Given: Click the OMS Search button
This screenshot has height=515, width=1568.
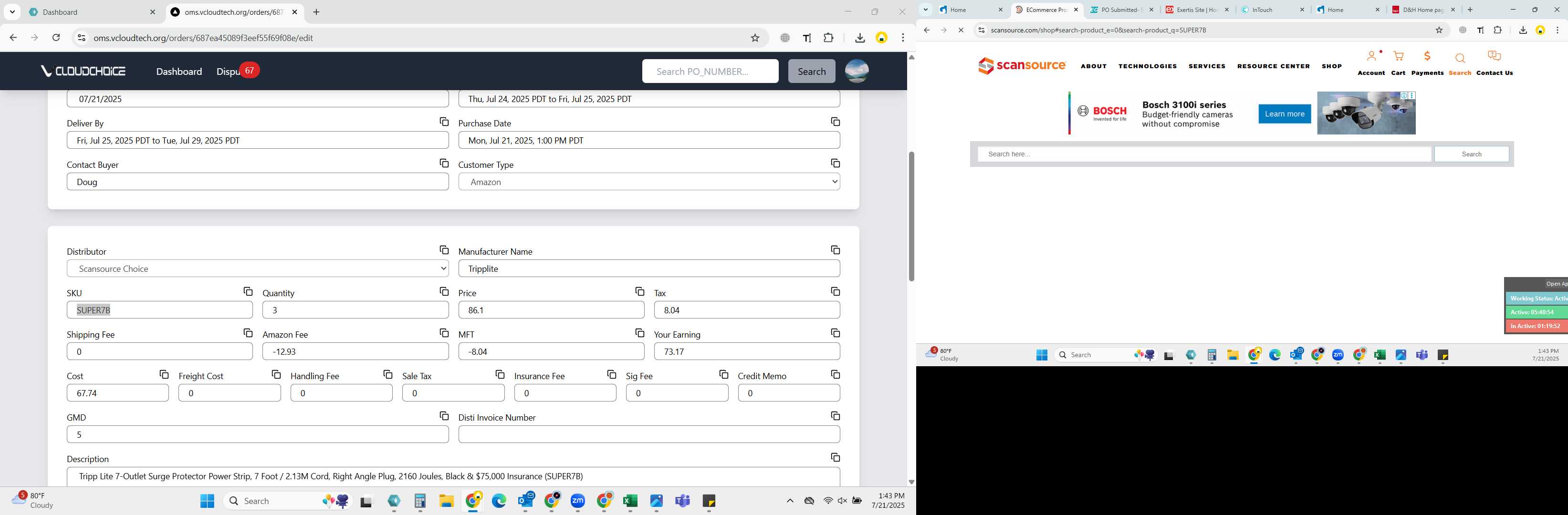Looking at the screenshot, I should [811, 71].
